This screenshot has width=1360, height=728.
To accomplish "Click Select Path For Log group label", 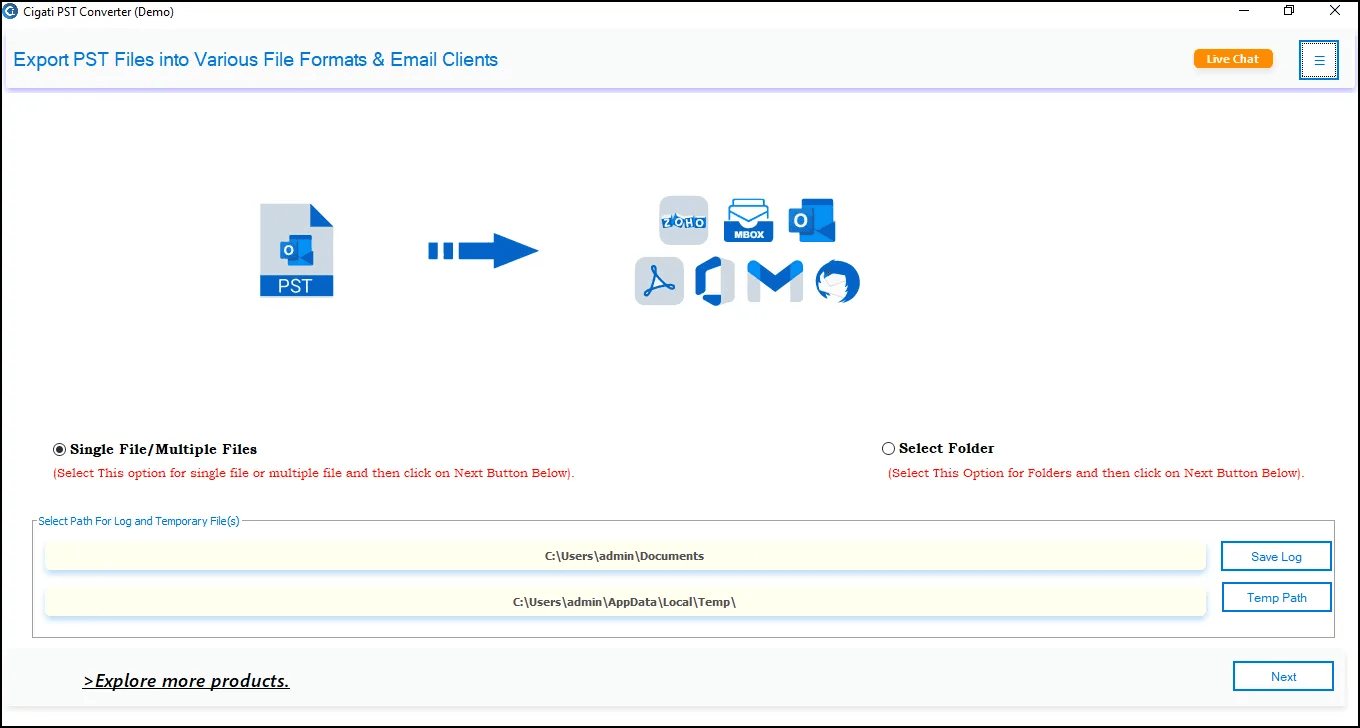I will tap(139, 521).
